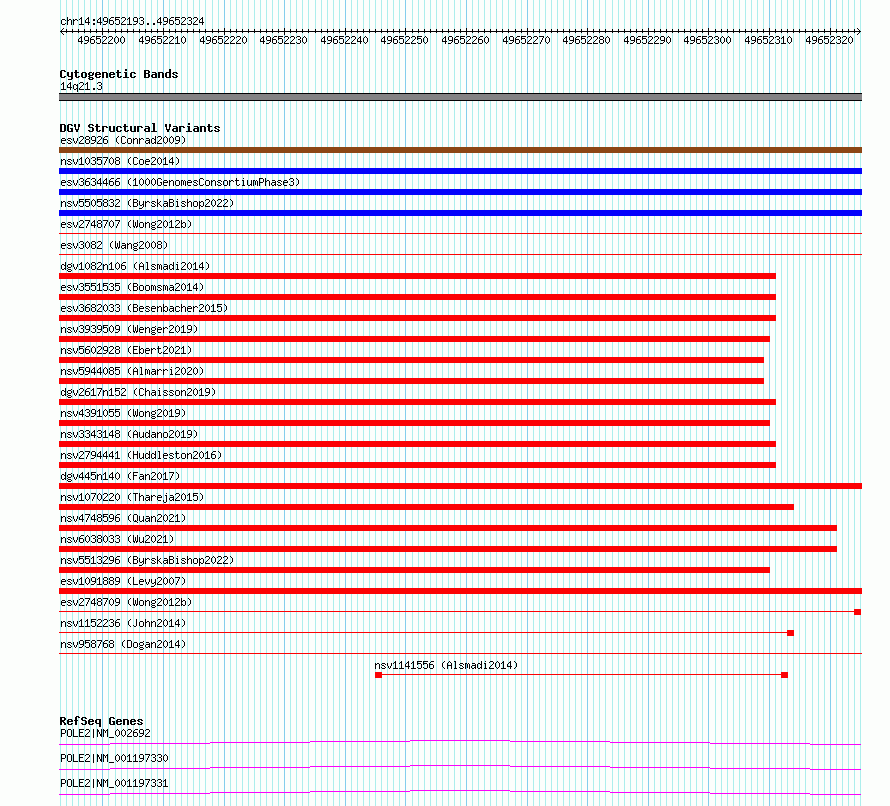Screen dimensions: 890x806
Task: Select nsv5944085 (Almarri2020) label
Action: pos(132,371)
